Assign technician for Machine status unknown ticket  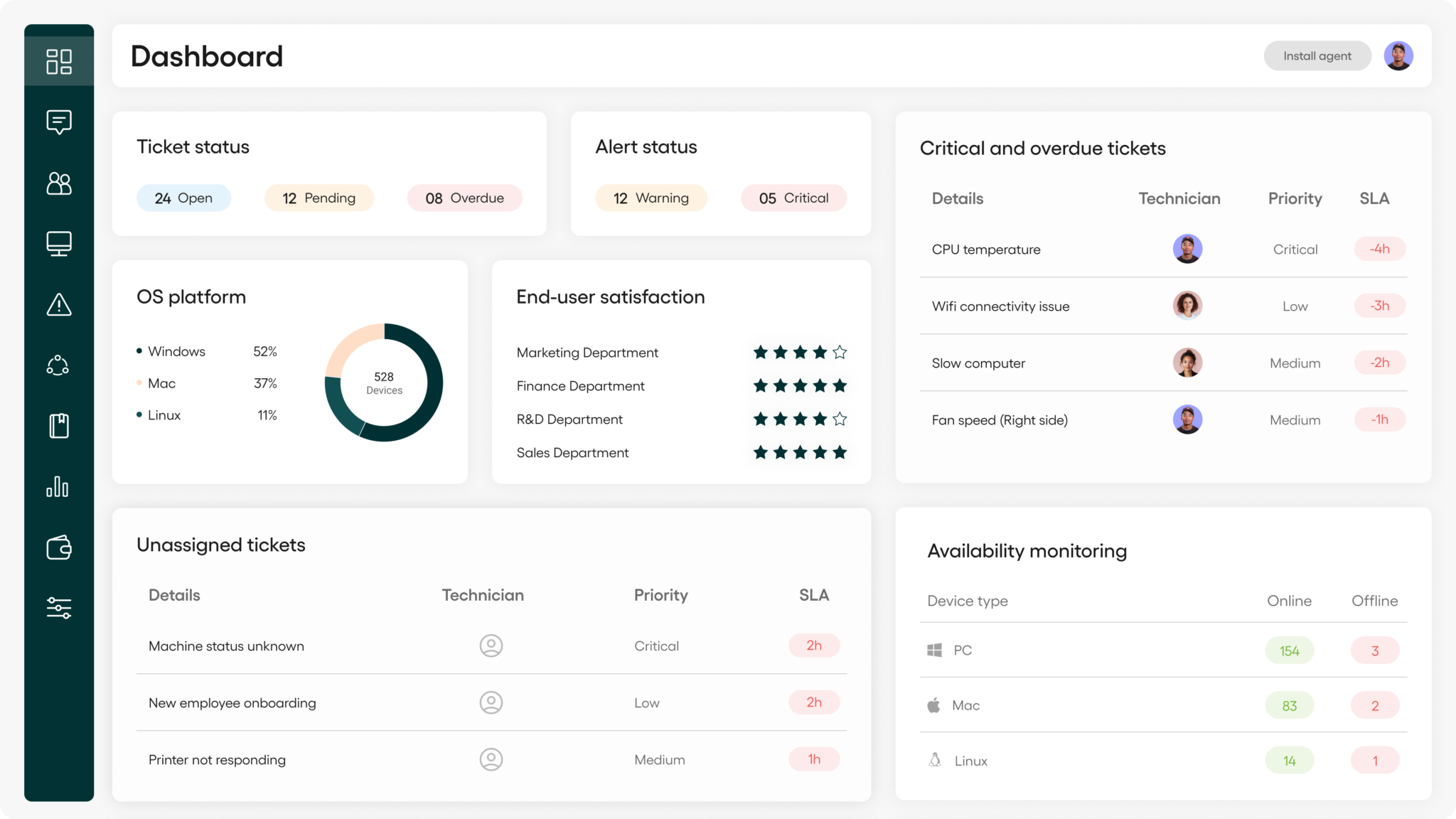tap(491, 646)
